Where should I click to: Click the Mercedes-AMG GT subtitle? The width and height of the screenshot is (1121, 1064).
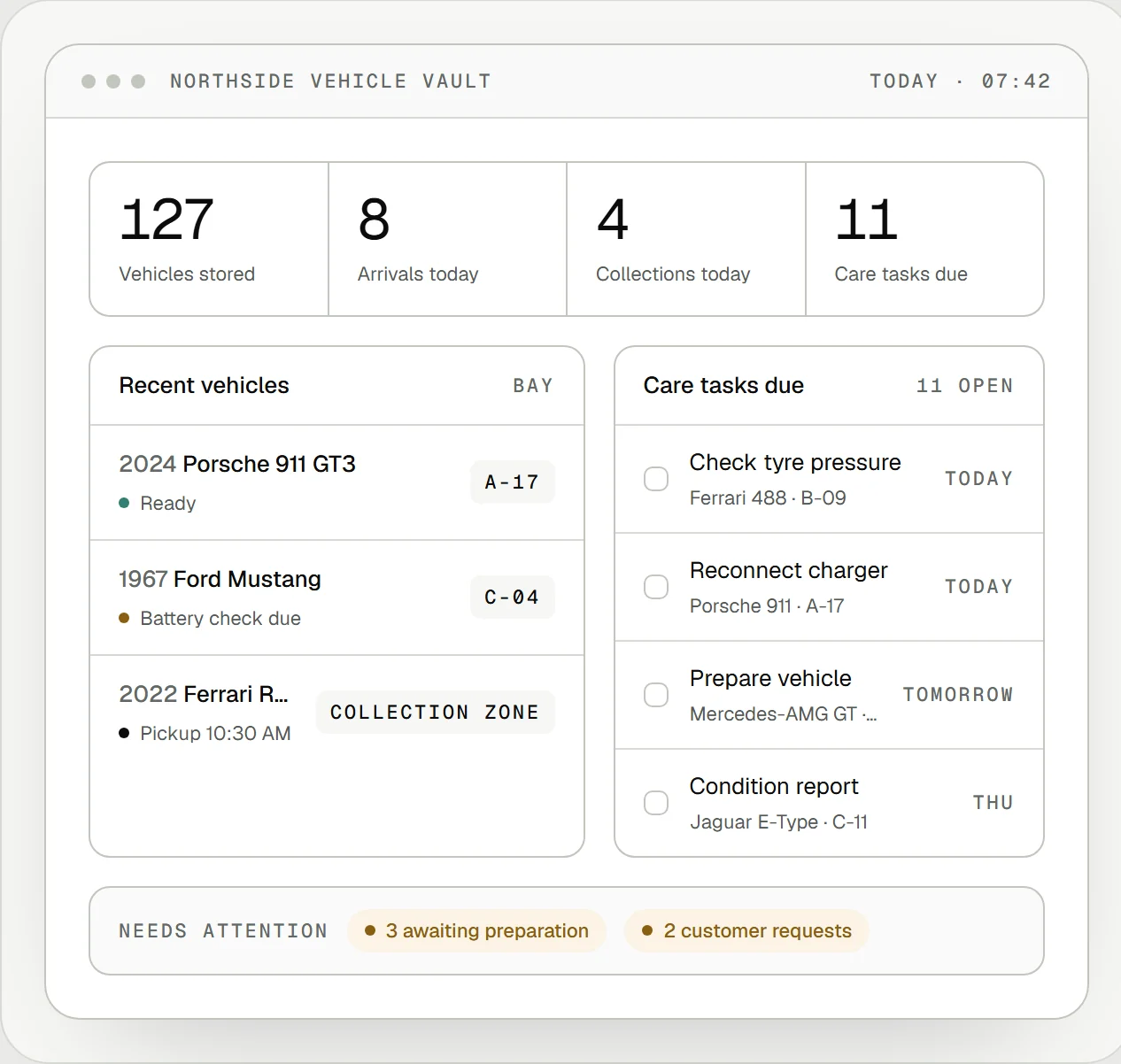pyautogui.click(x=783, y=713)
